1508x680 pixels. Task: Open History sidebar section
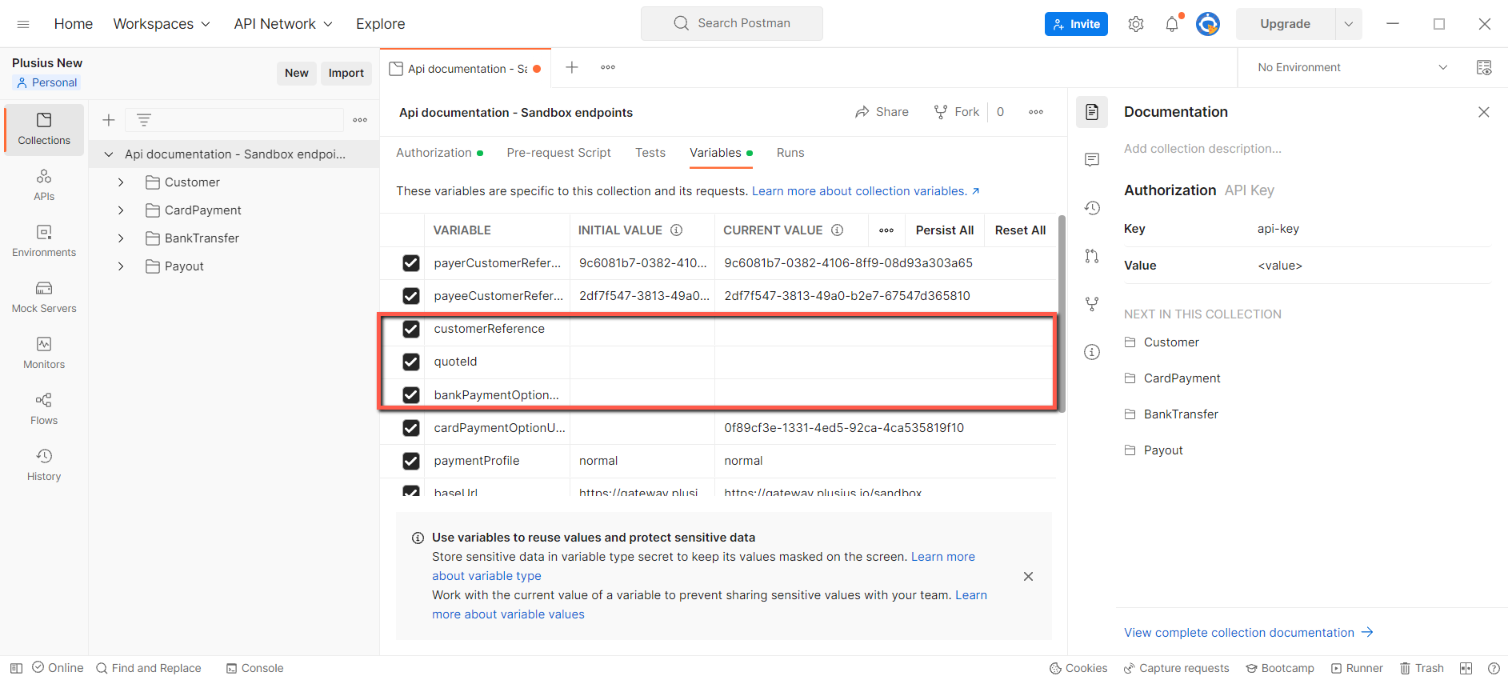(x=44, y=465)
